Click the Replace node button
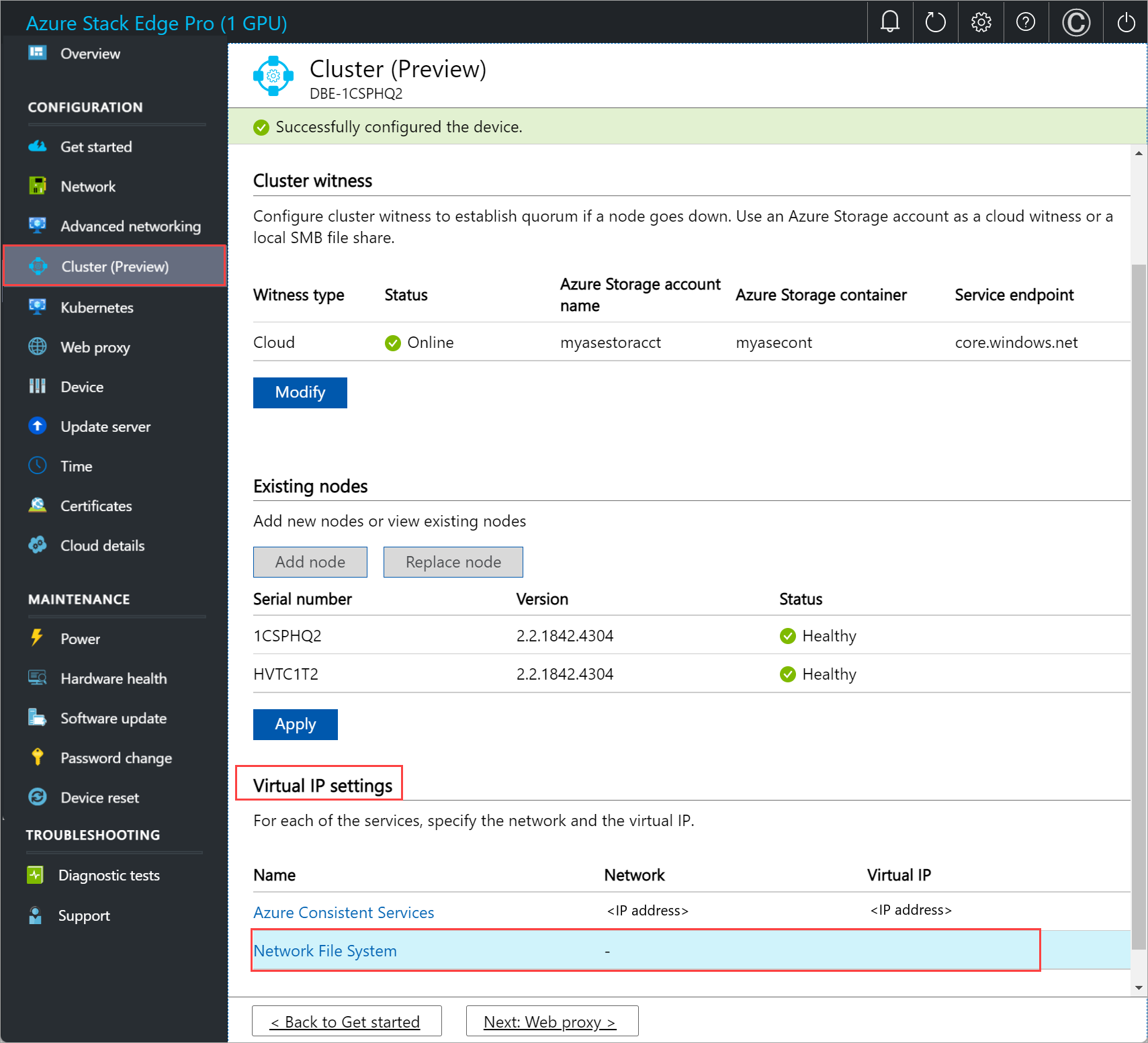The width and height of the screenshot is (1148, 1043). coord(453,561)
